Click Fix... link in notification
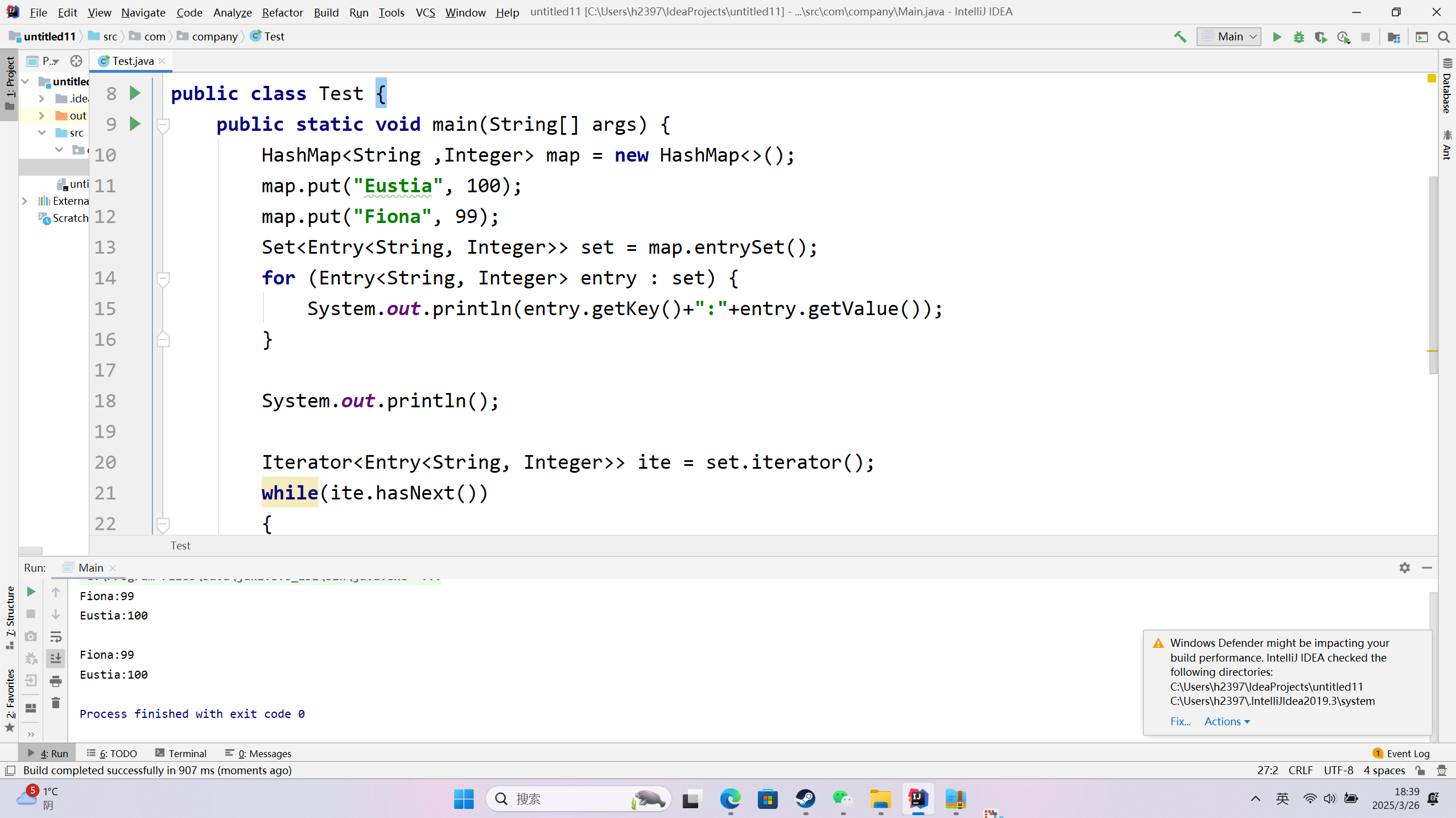The height and width of the screenshot is (818, 1456). tap(1180, 721)
